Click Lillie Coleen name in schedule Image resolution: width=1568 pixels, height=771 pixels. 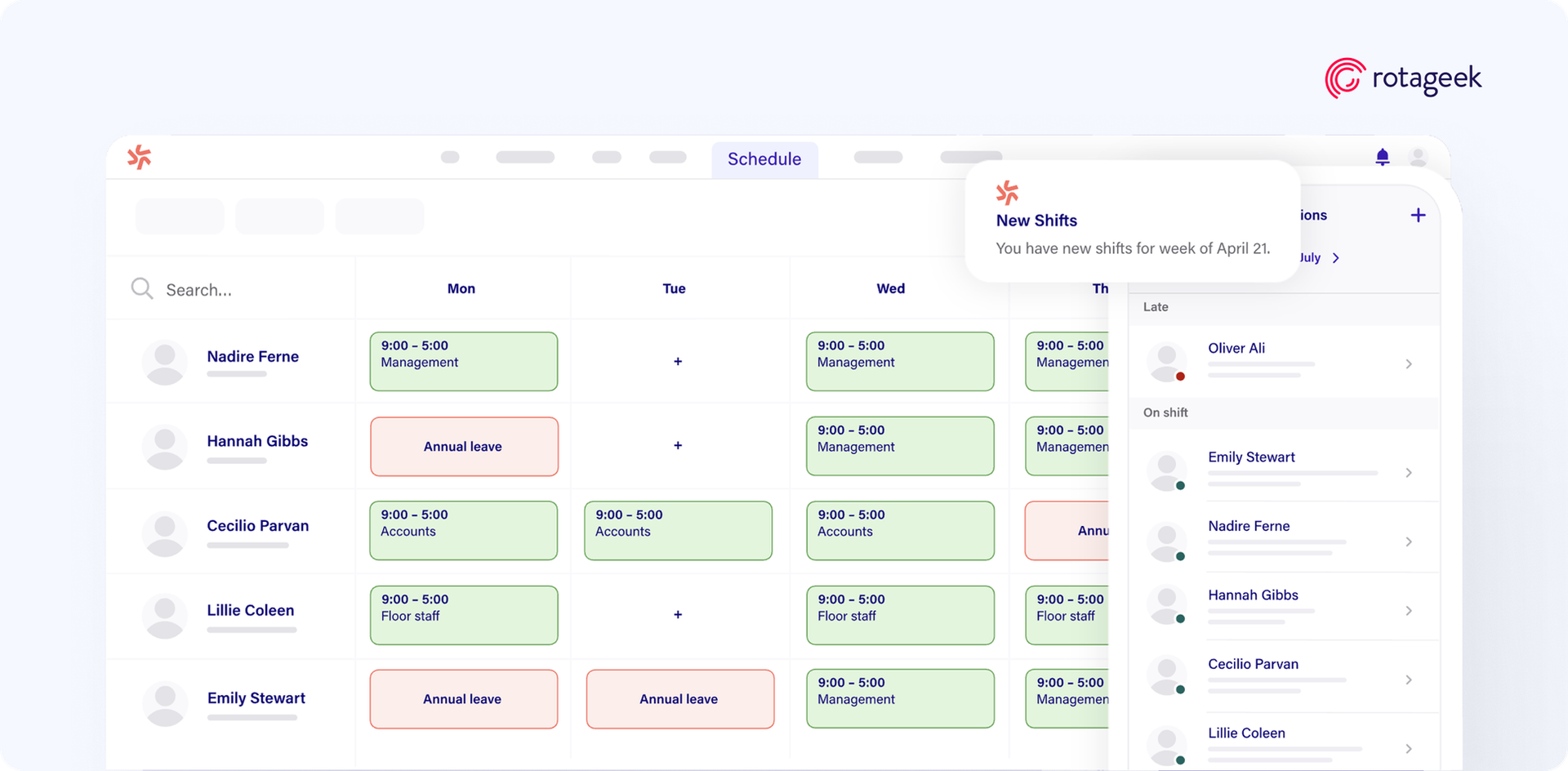point(251,610)
